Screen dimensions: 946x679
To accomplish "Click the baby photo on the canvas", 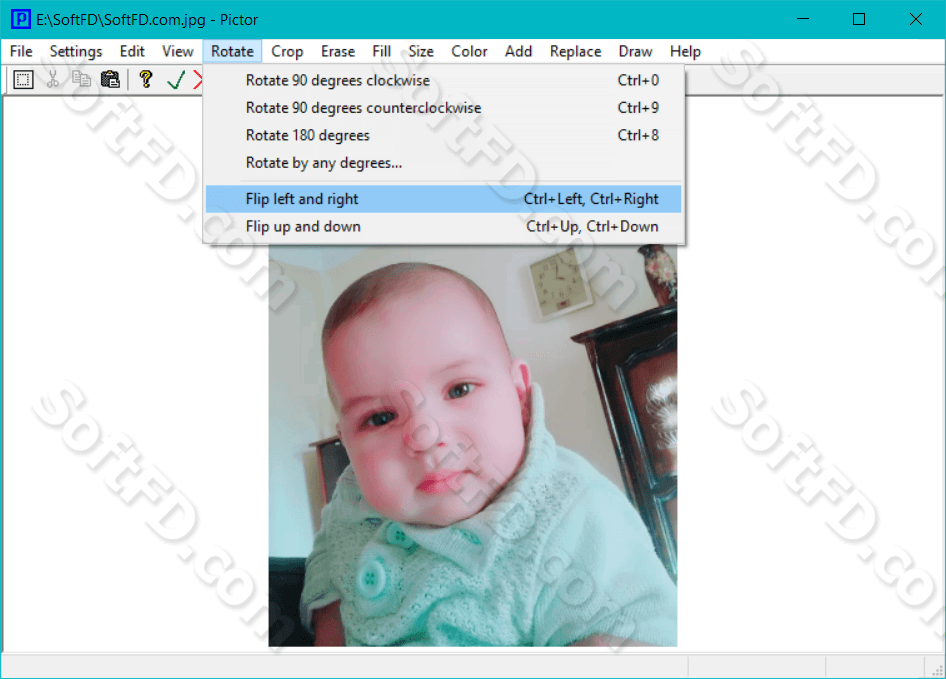I will click(472, 445).
